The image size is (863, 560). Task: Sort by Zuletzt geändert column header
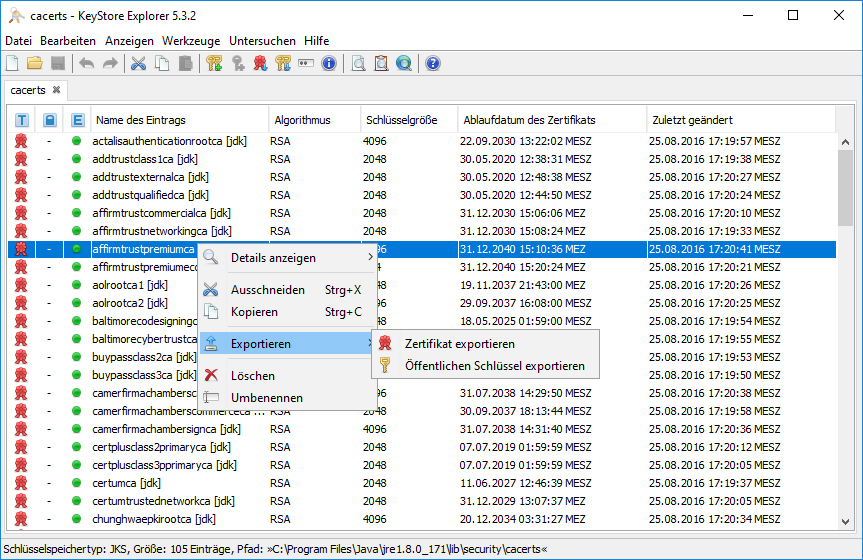741,120
